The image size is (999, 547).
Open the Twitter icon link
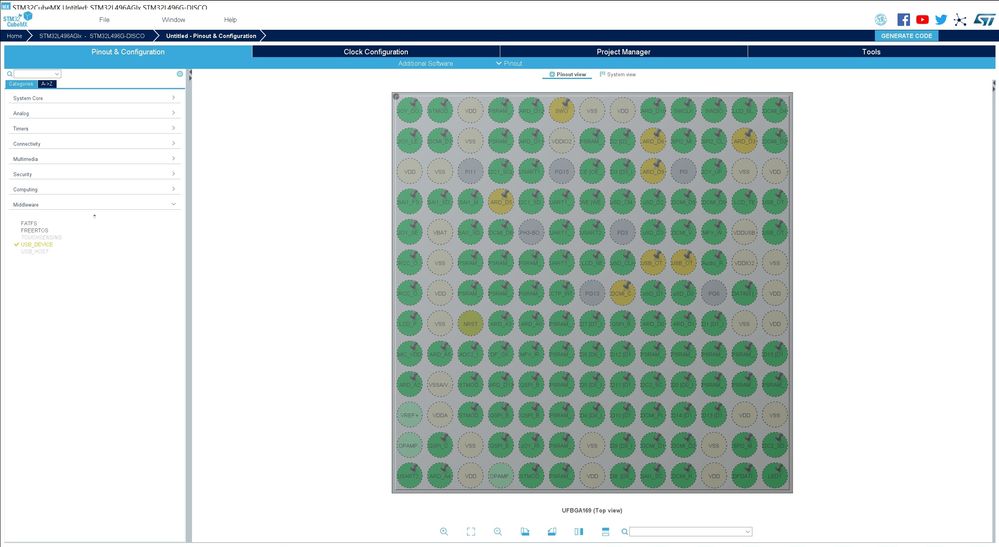click(940, 20)
